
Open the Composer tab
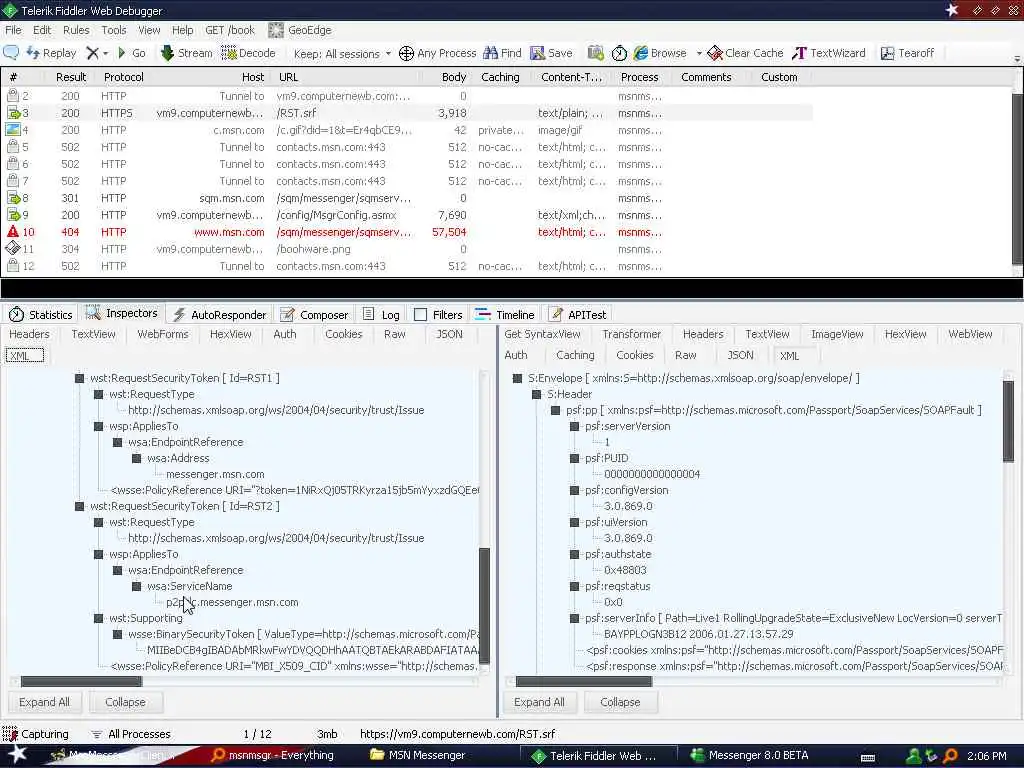click(315, 315)
